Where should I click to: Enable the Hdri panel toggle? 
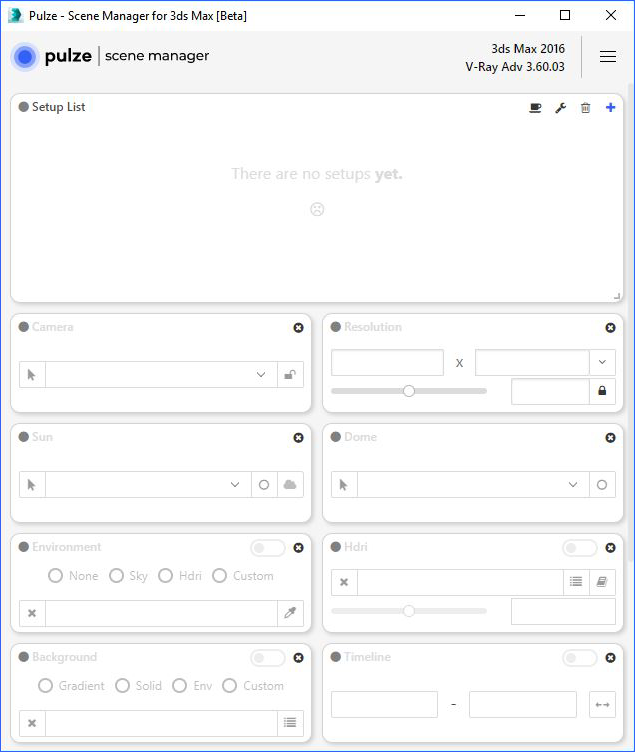[x=580, y=548]
